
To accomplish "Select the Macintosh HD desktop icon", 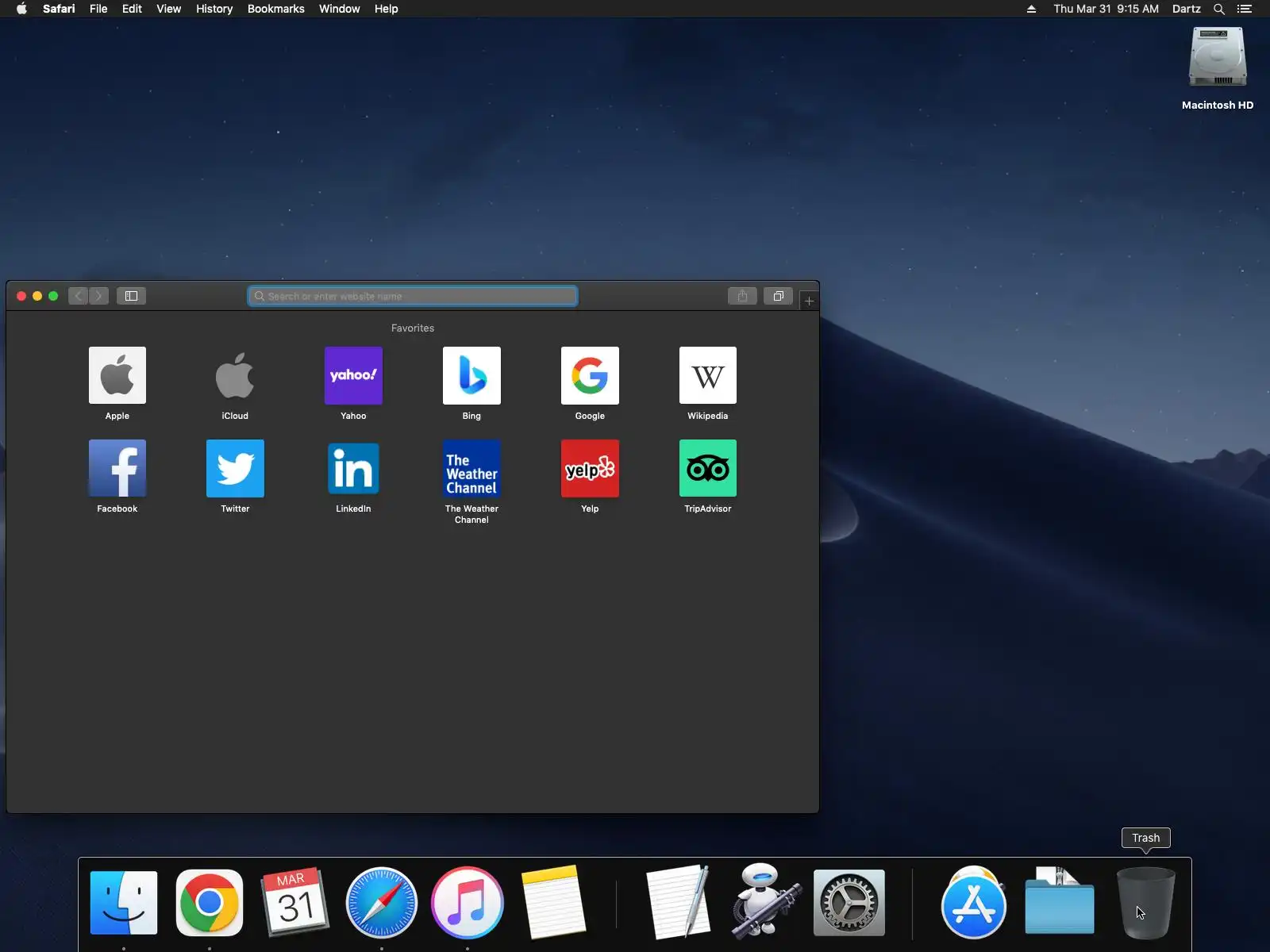I will click(1218, 69).
